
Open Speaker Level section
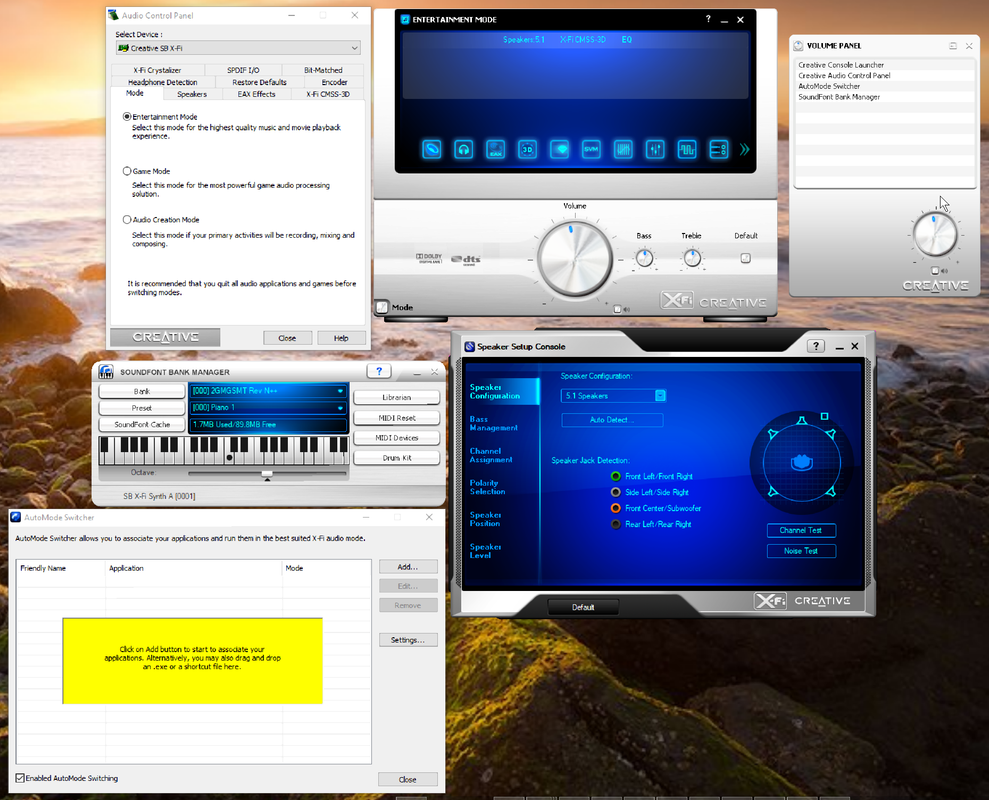(485, 551)
